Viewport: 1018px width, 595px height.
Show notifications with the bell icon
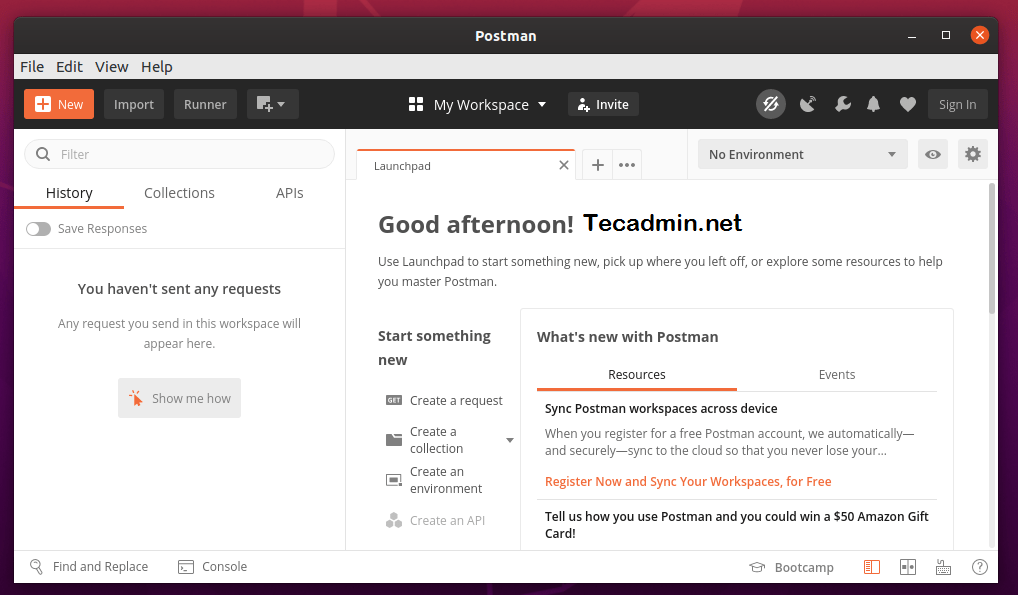(x=874, y=104)
